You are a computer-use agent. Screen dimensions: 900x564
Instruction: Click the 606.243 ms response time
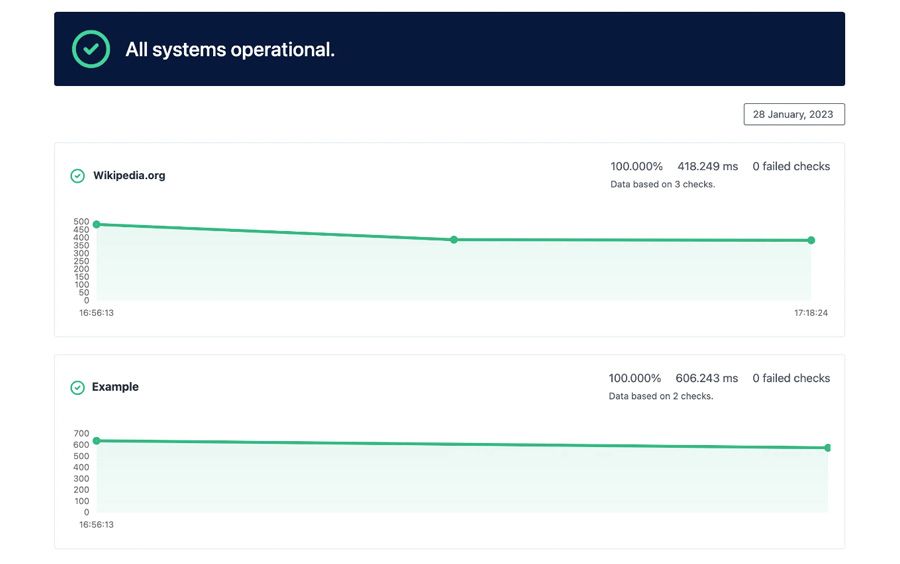click(x=707, y=378)
